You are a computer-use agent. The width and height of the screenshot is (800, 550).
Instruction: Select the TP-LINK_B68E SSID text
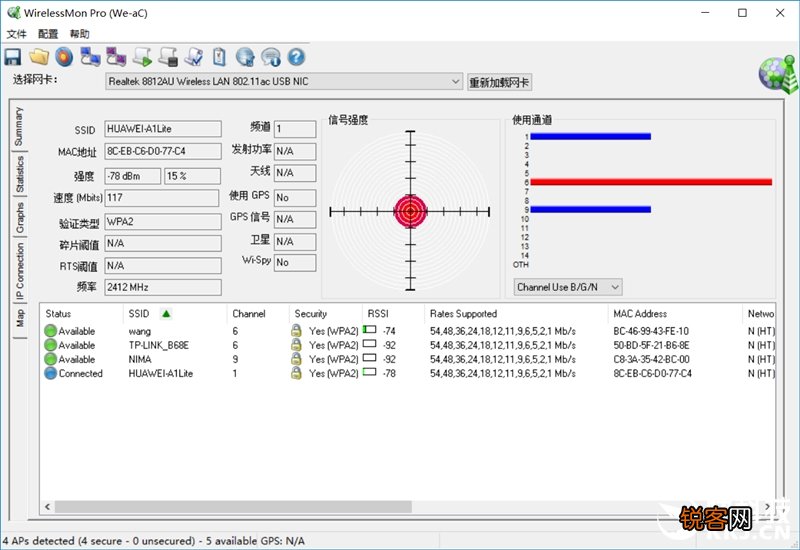pos(159,345)
